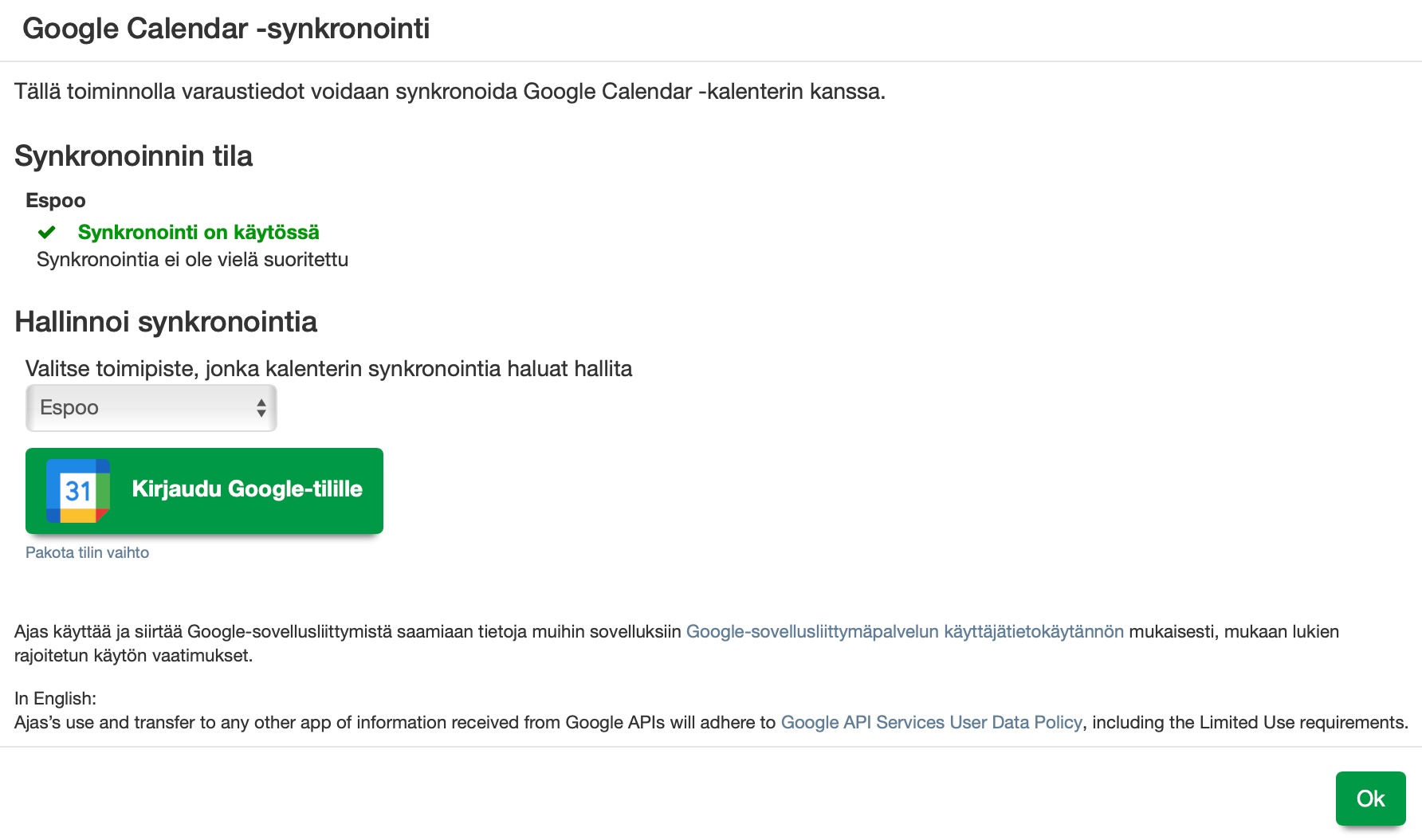Click the Google Calendar 31 icon
The image size is (1422, 840).
coord(77,490)
